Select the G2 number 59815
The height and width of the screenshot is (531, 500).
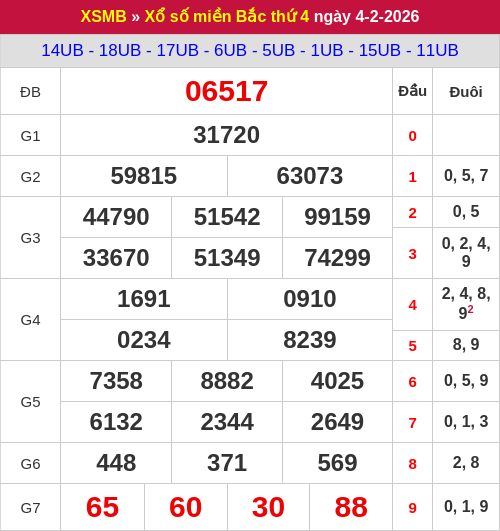tap(144, 176)
